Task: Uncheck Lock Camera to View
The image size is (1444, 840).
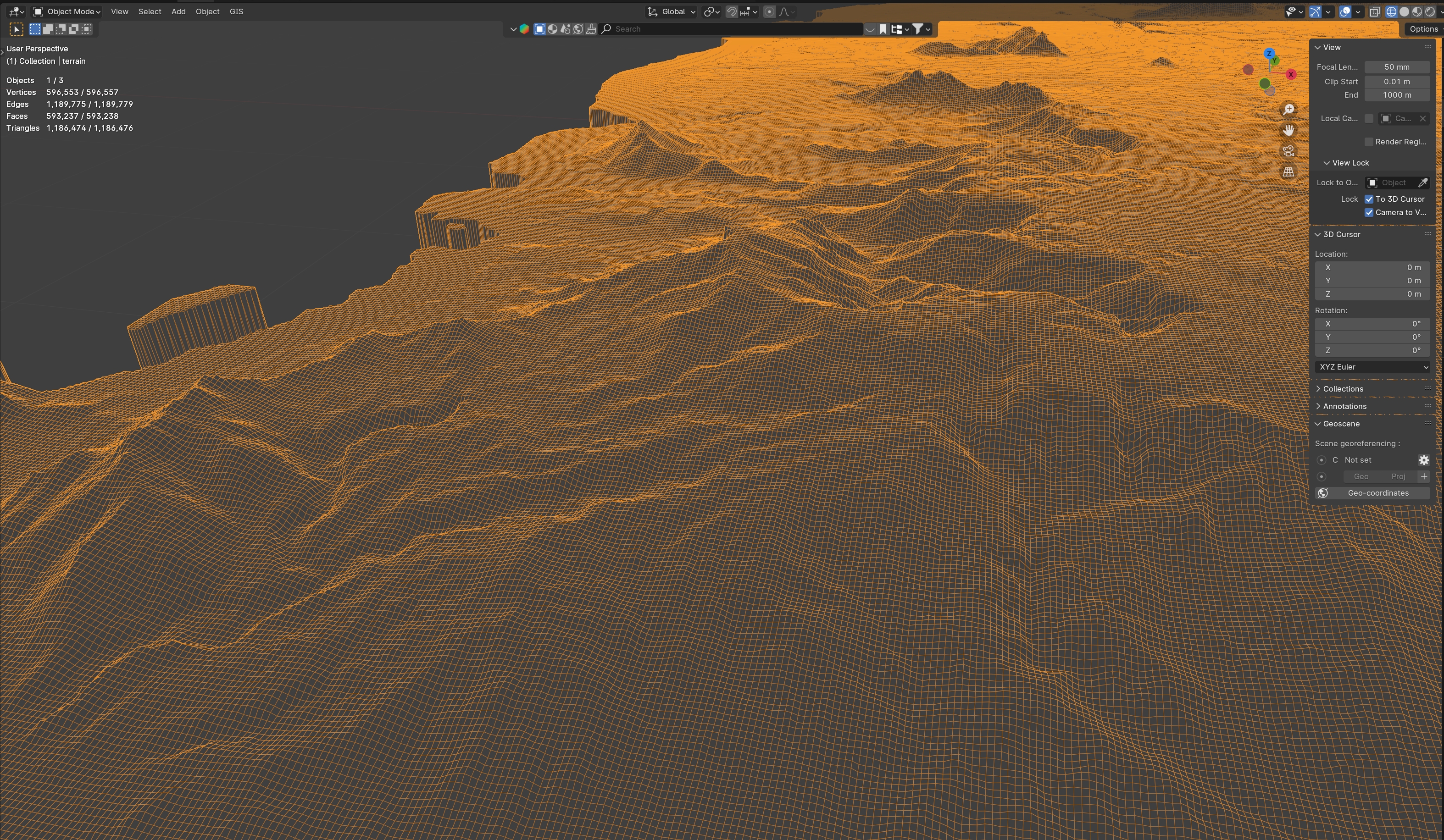Action: pyautogui.click(x=1369, y=212)
